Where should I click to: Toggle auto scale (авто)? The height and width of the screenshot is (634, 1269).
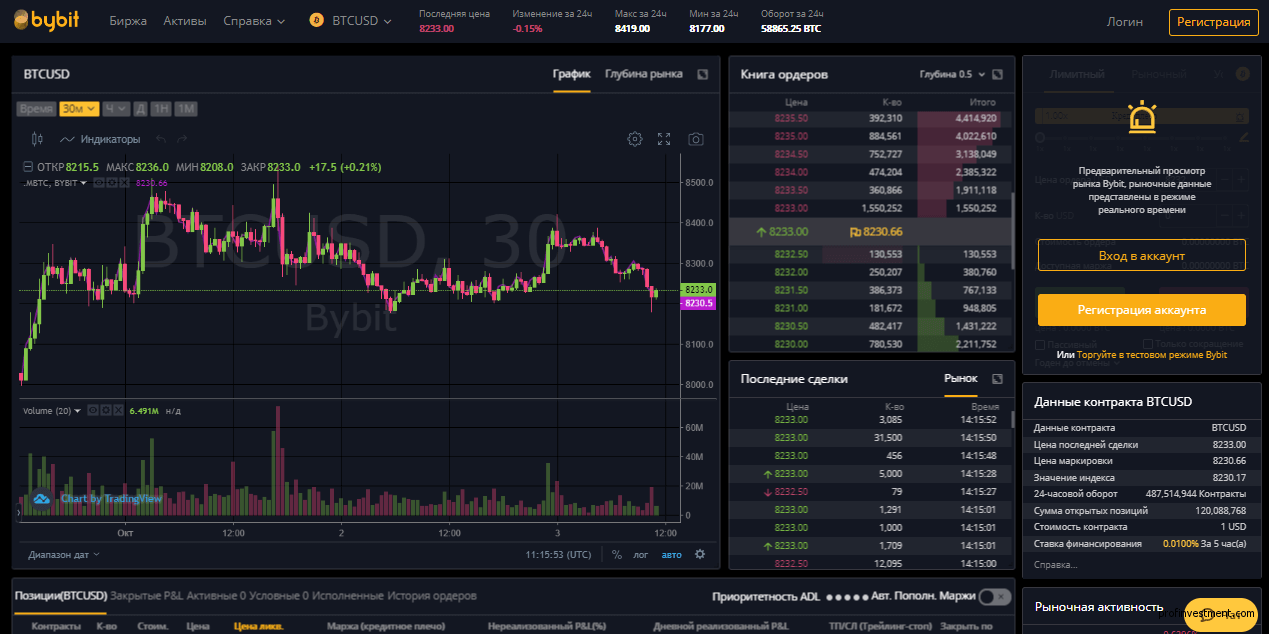coord(671,554)
